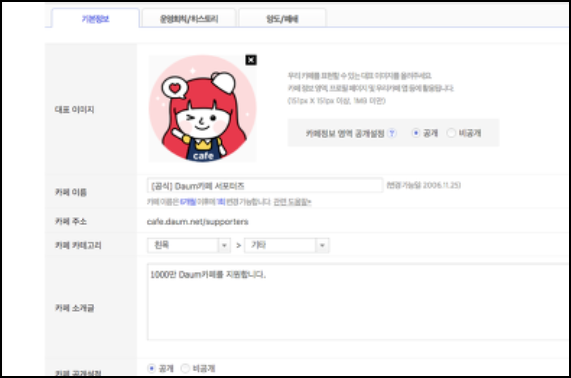
Task: Open help icon next to 카페정보 영역 공개설정
Action: (392, 133)
